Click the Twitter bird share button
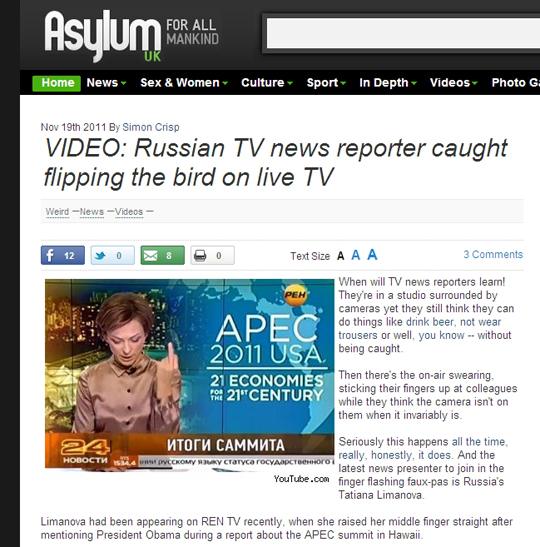This screenshot has width=540, height=547. click(113, 255)
